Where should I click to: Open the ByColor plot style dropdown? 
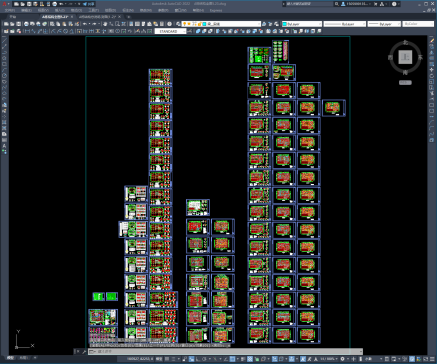[x=418, y=24]
